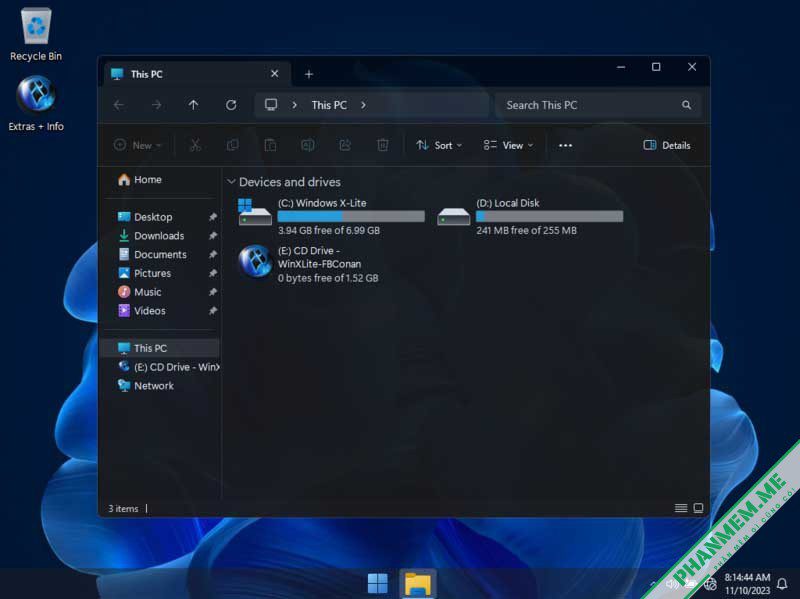Click the monitor icon in address bar
This screenshot has width=800, height=599.
tap(271, 105)
